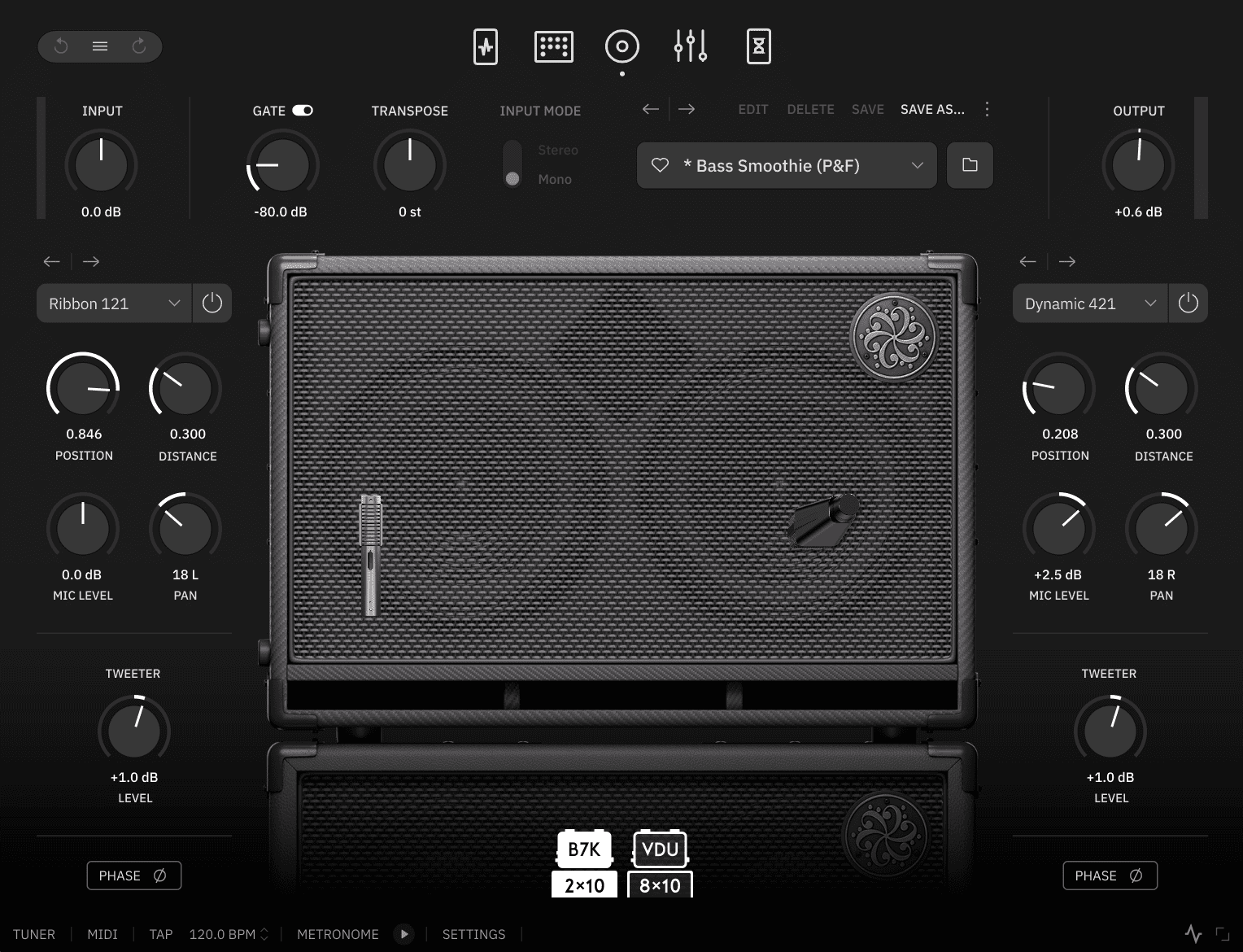Click the Output level knob

[1138, 165]
